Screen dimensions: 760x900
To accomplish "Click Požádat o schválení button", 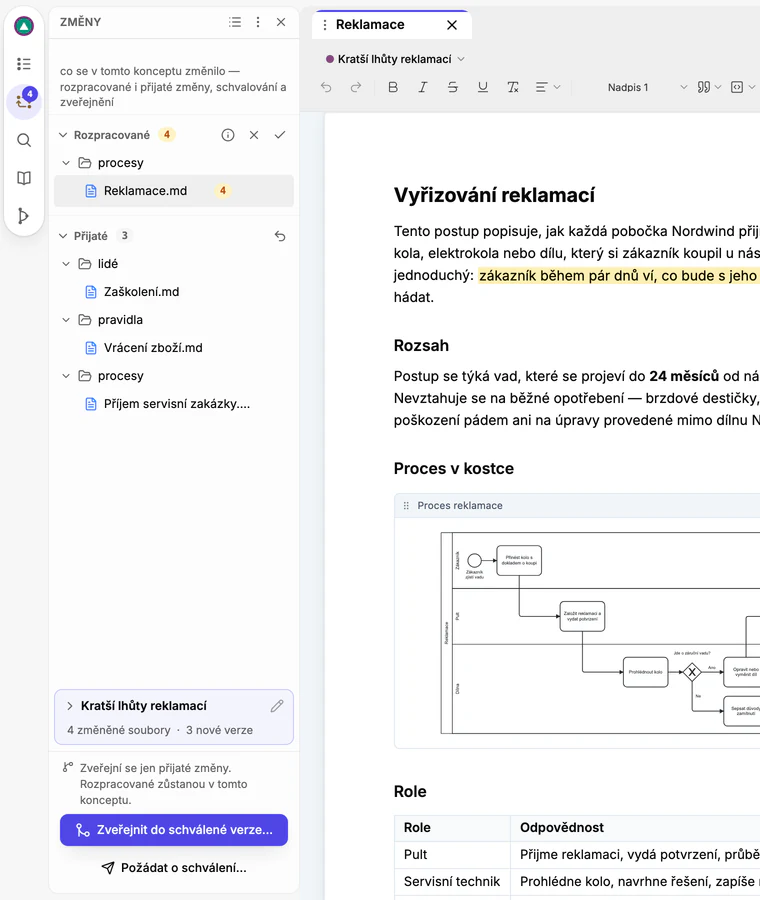I will (x=174, y=868).
